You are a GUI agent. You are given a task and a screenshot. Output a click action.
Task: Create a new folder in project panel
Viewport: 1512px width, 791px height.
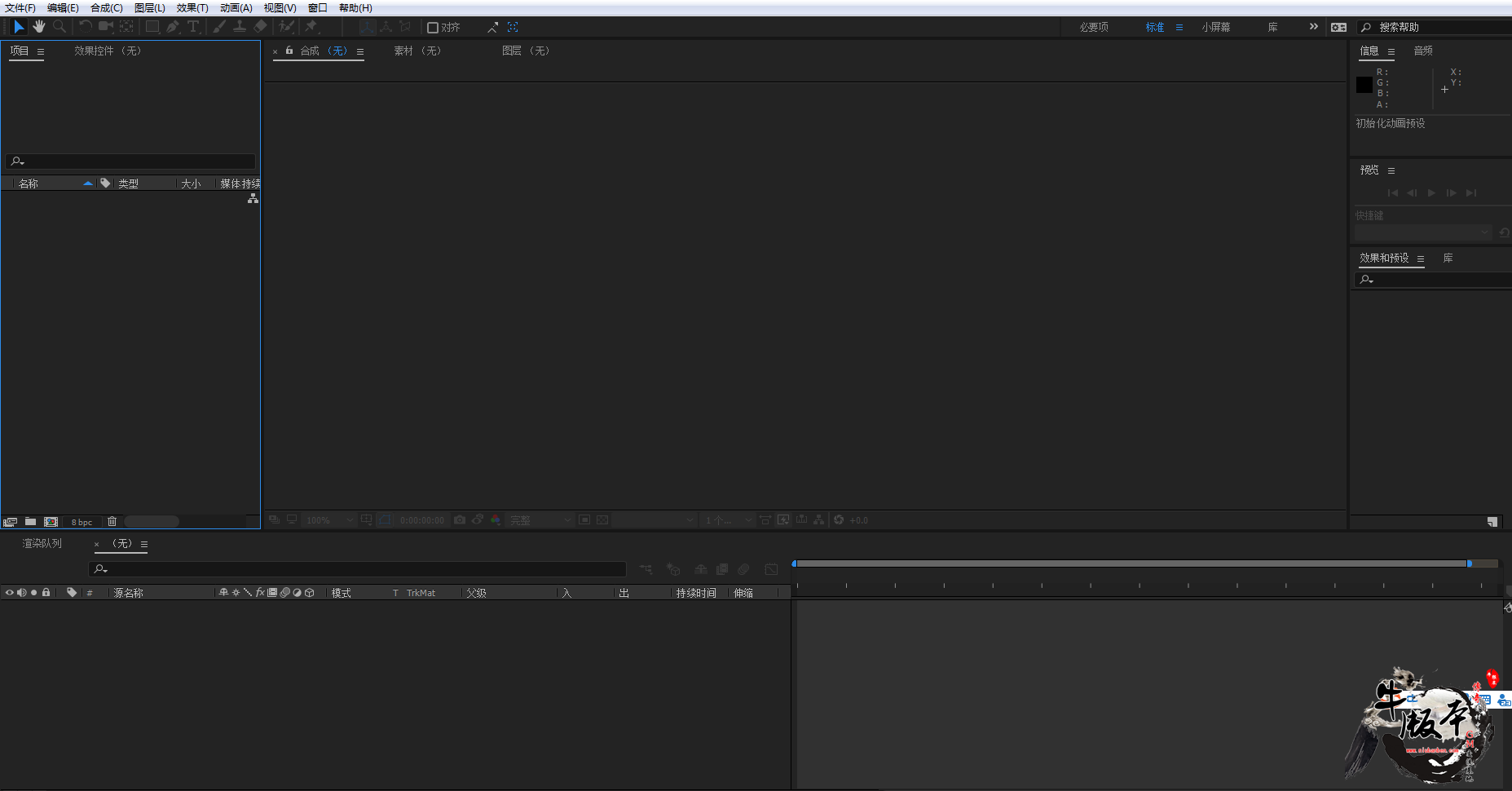pyautogui.click(x=30, y=521)
